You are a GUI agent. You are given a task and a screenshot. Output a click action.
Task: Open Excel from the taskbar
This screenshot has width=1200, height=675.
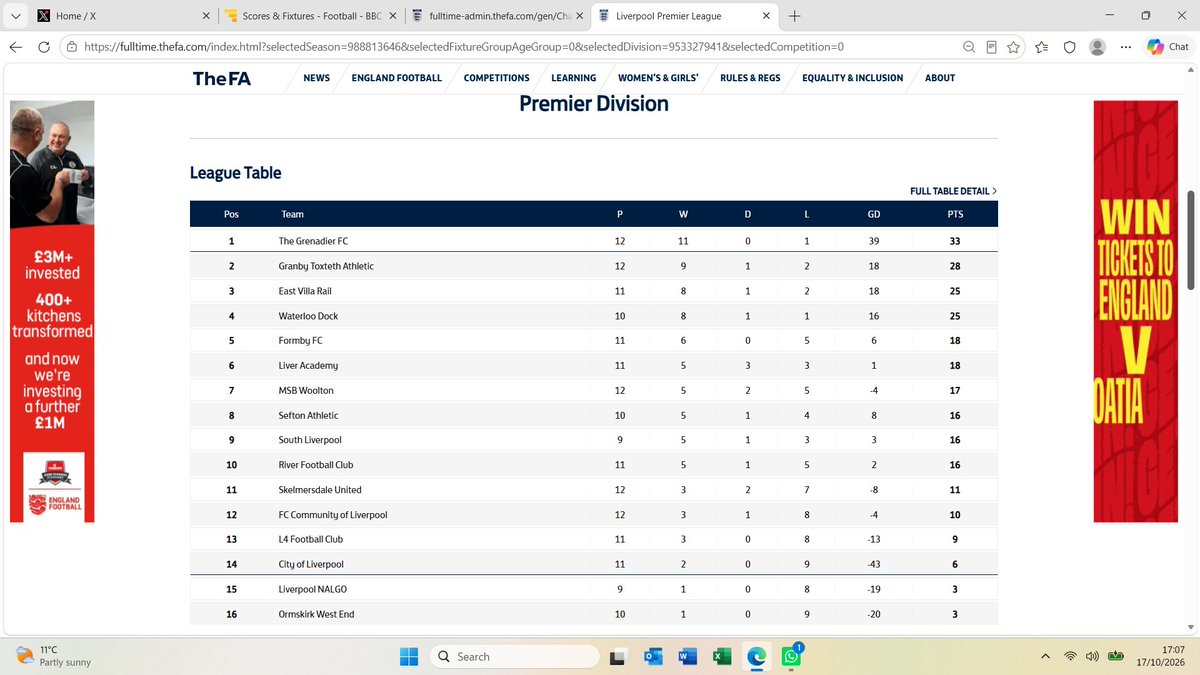tap(721, 656)
